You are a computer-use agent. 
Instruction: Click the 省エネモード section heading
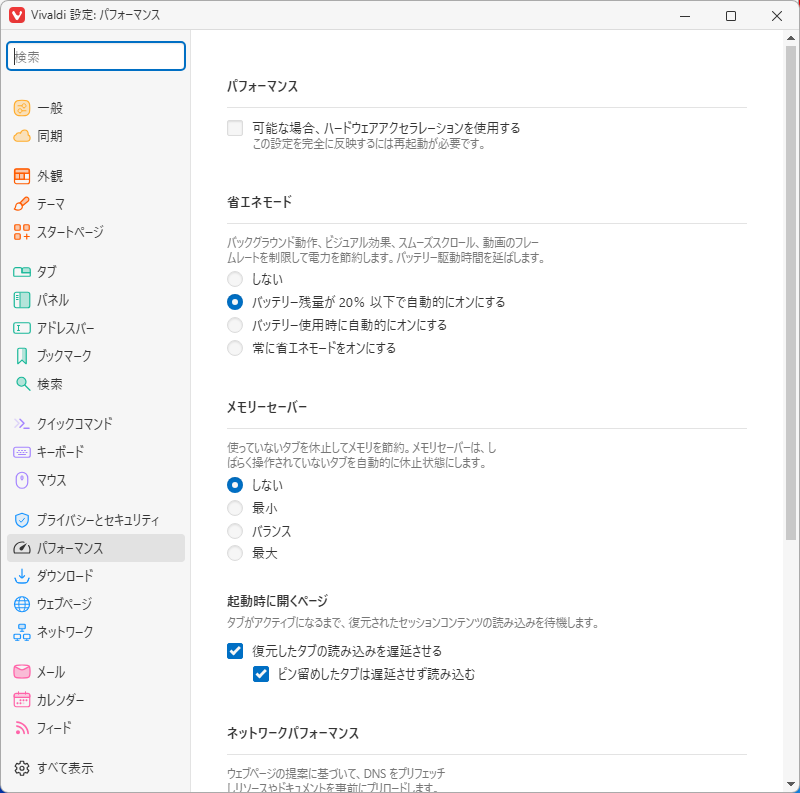[x=259, y=202]
